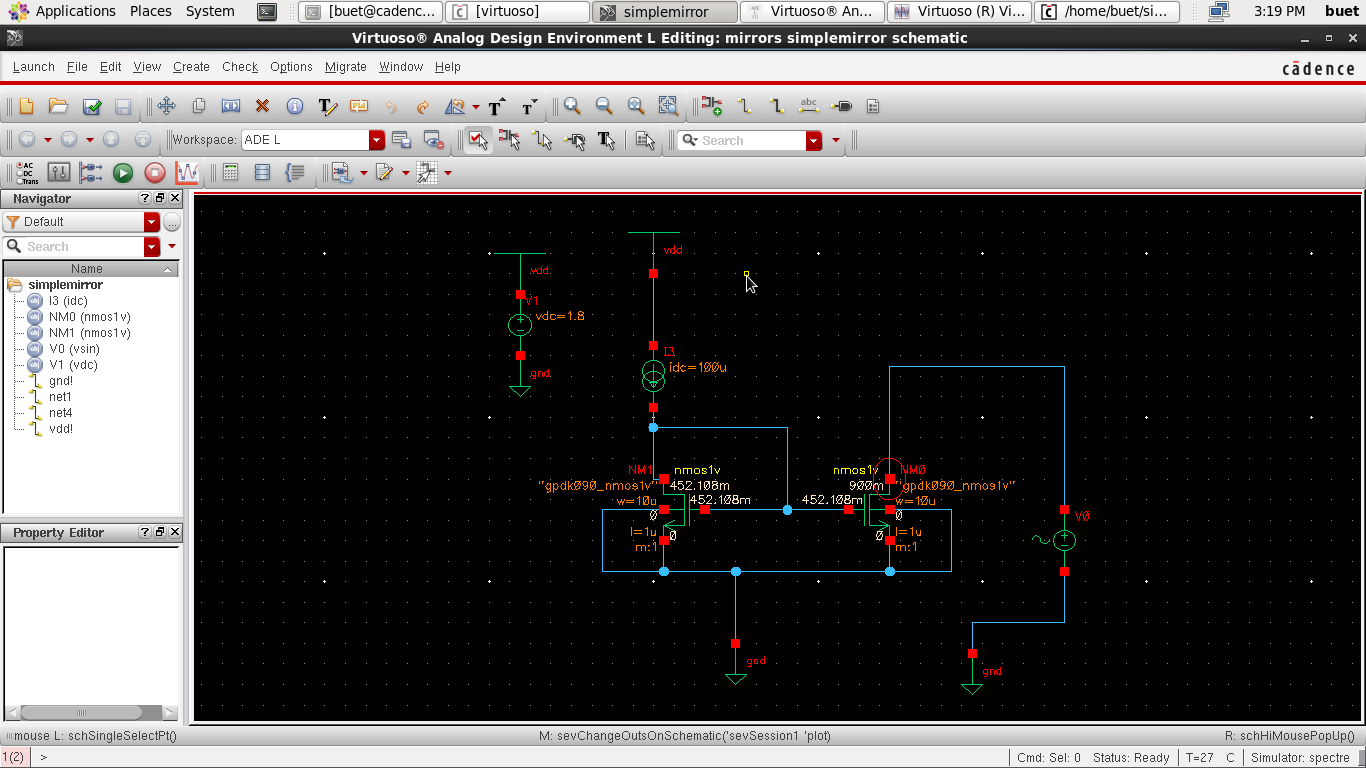Screen dimensions: 1366x768
Task: Open the Migrate menu
Action: click(x=345, y=67)
